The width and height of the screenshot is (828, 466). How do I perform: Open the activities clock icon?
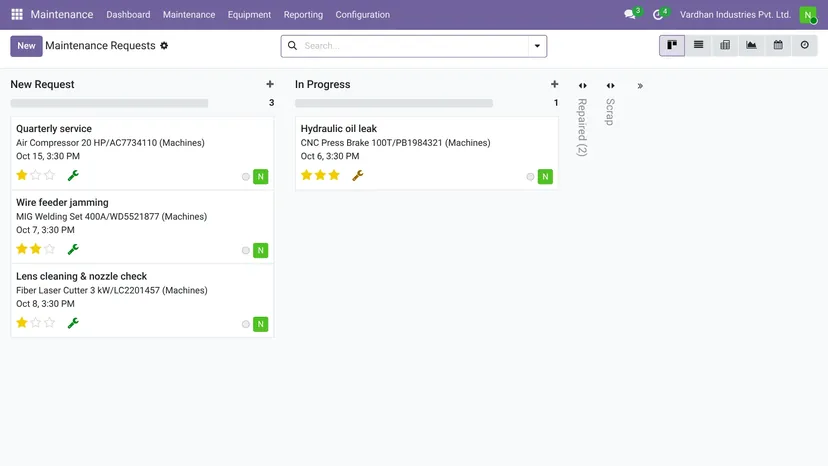click(x=657, y=15)
